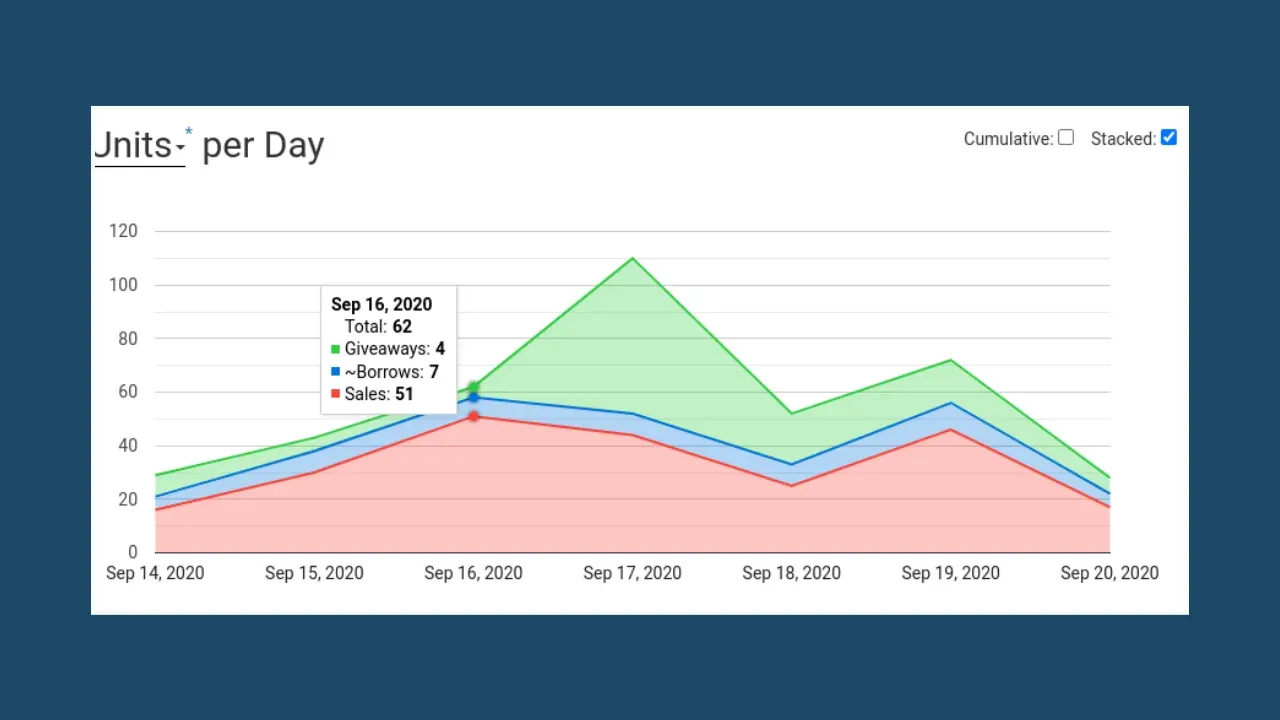Enable the Cumulative checkbox
The image size is (1280, 720).
point(1065,137)
